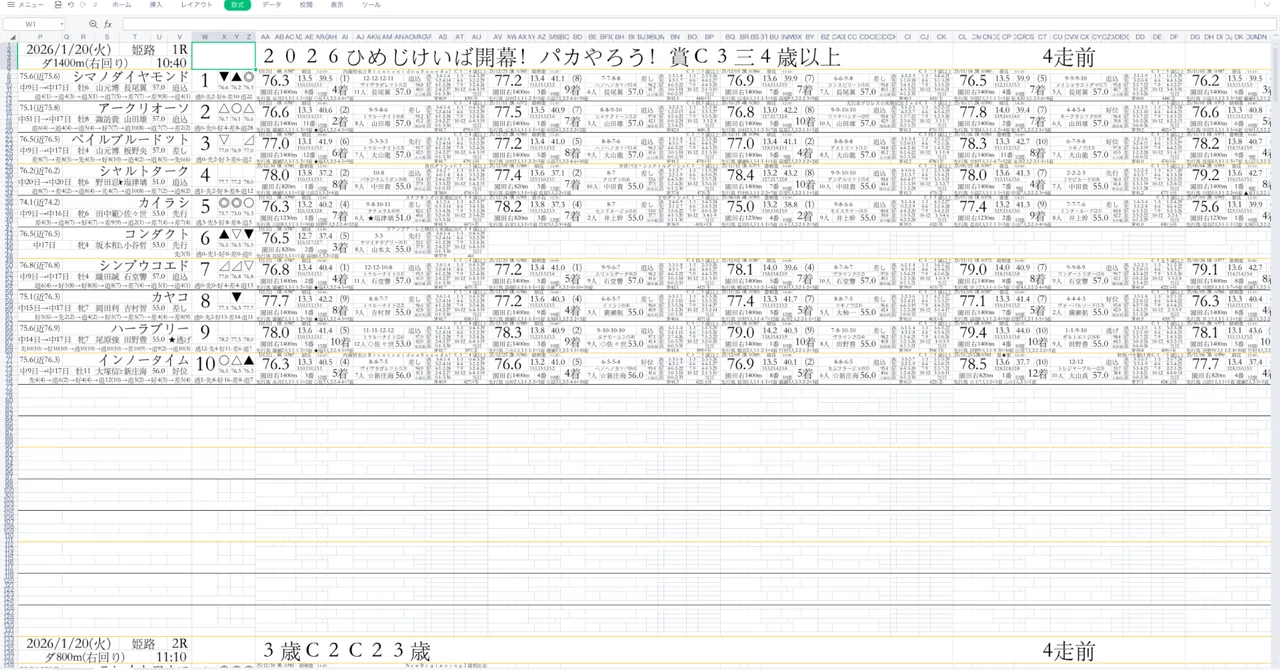Select the 11:10 start time cell

171,657
